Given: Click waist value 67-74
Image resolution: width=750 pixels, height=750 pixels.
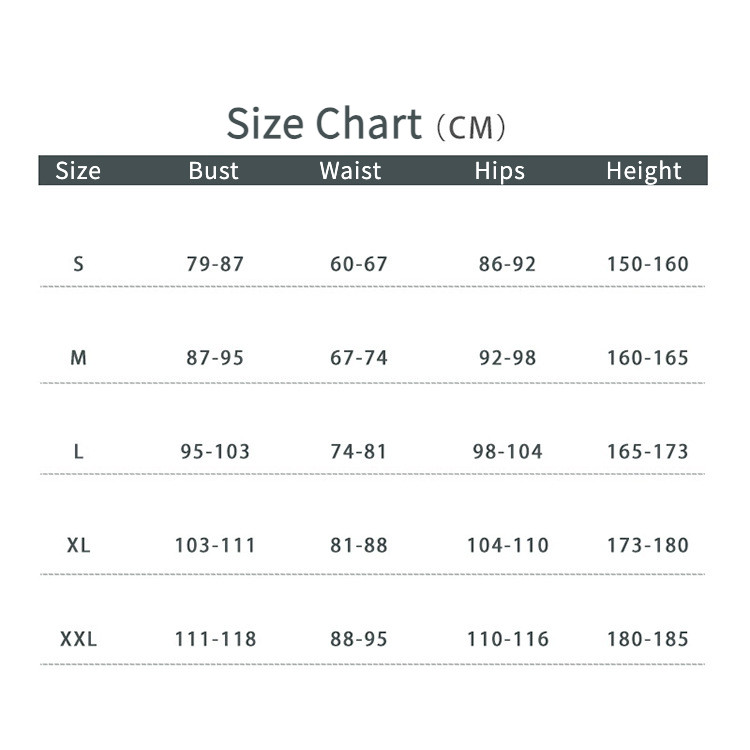Looking at the screenshot, I should point(358,358).
